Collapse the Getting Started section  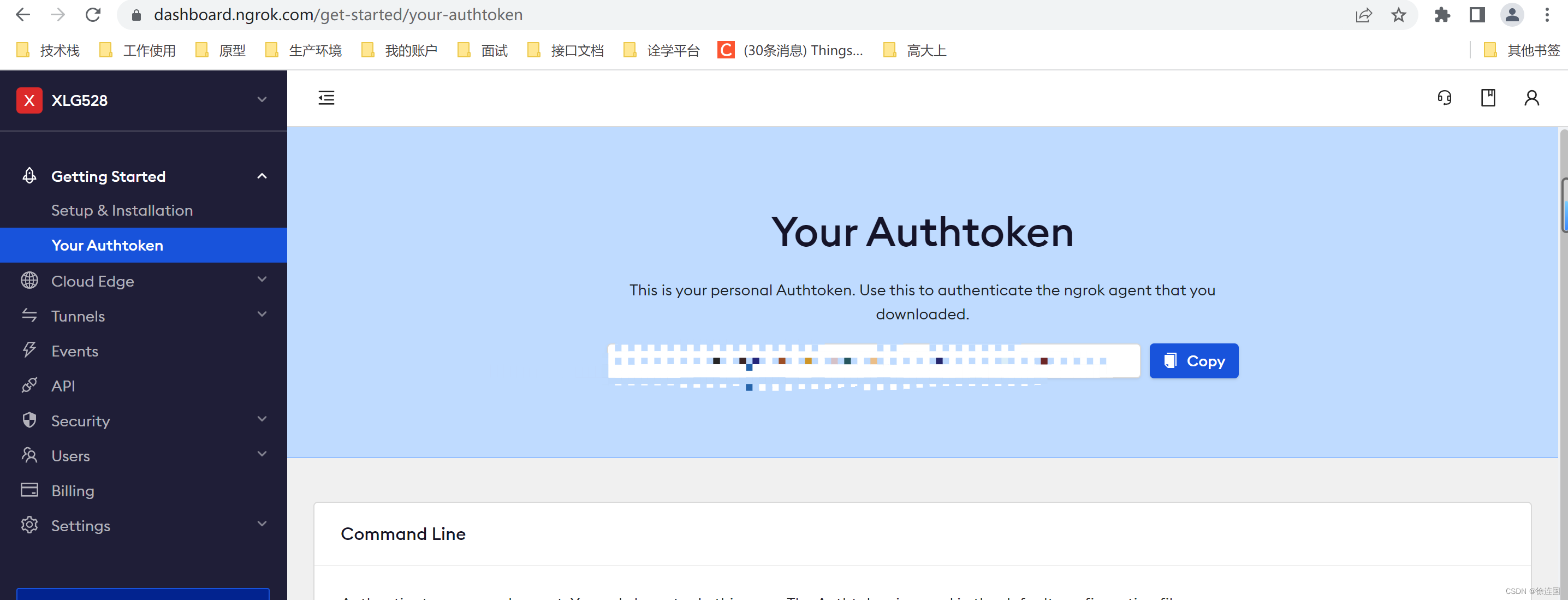click(262, 176)
